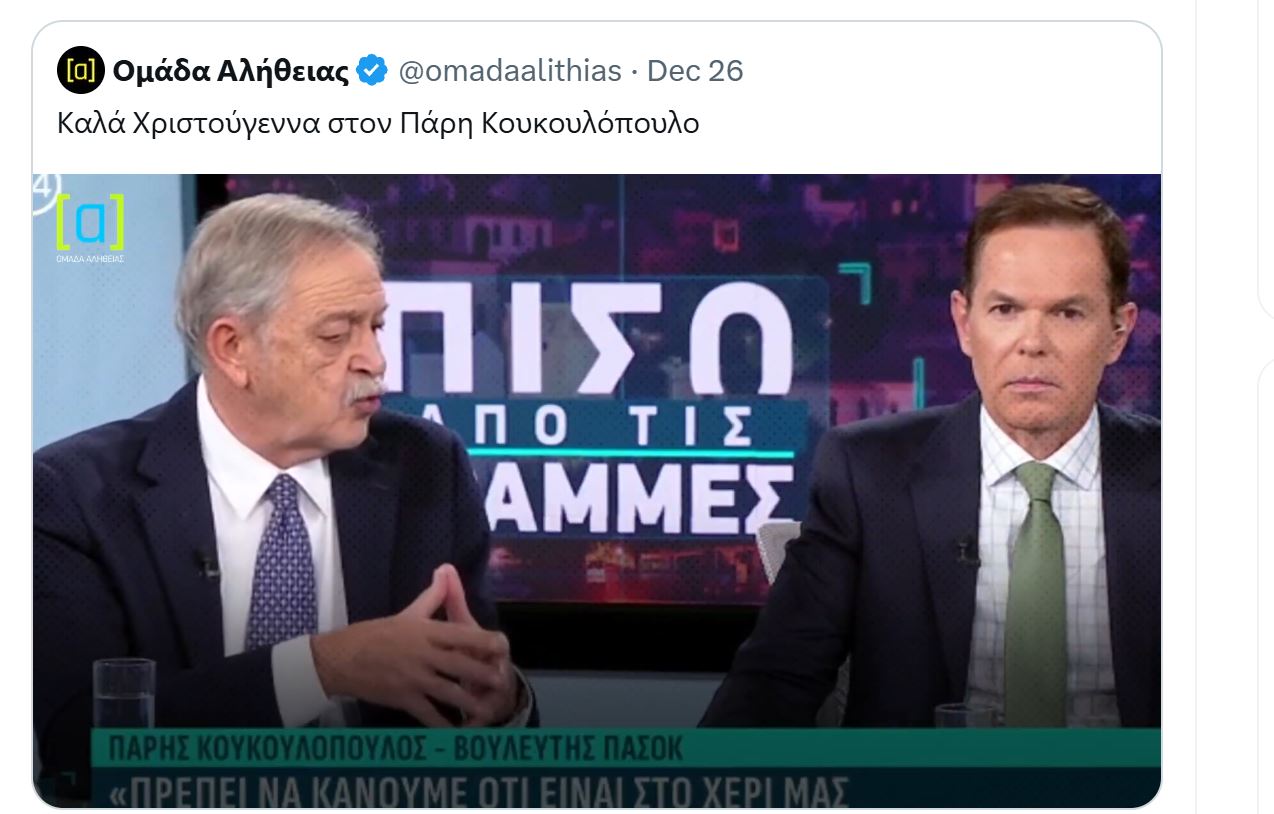Click the water glass at bottom left of video

[124, 693]
